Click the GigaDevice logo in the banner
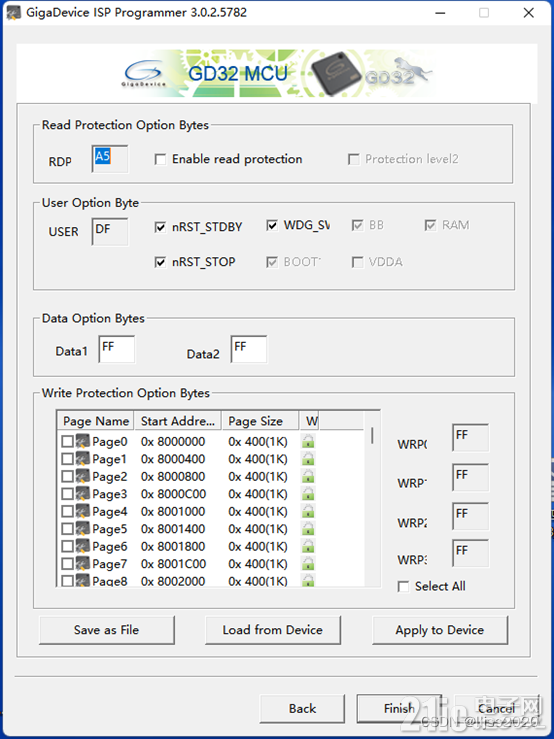This screenshot has height=739, width=554. tap(144, 74)
